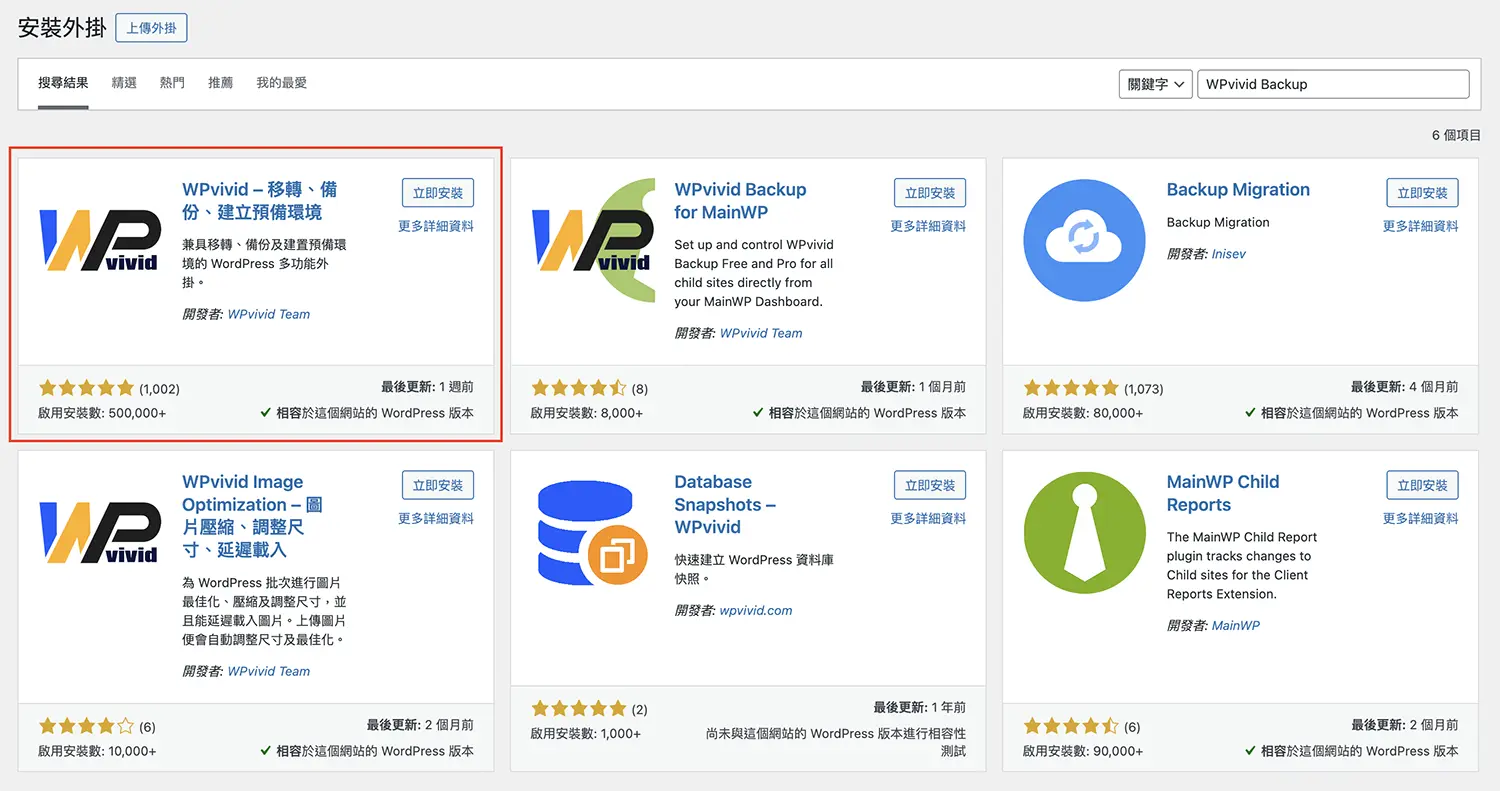Open the Database Snapshots – WPvivid title
This screenshot has height=791, width=1500.
(x=725, y=504)
